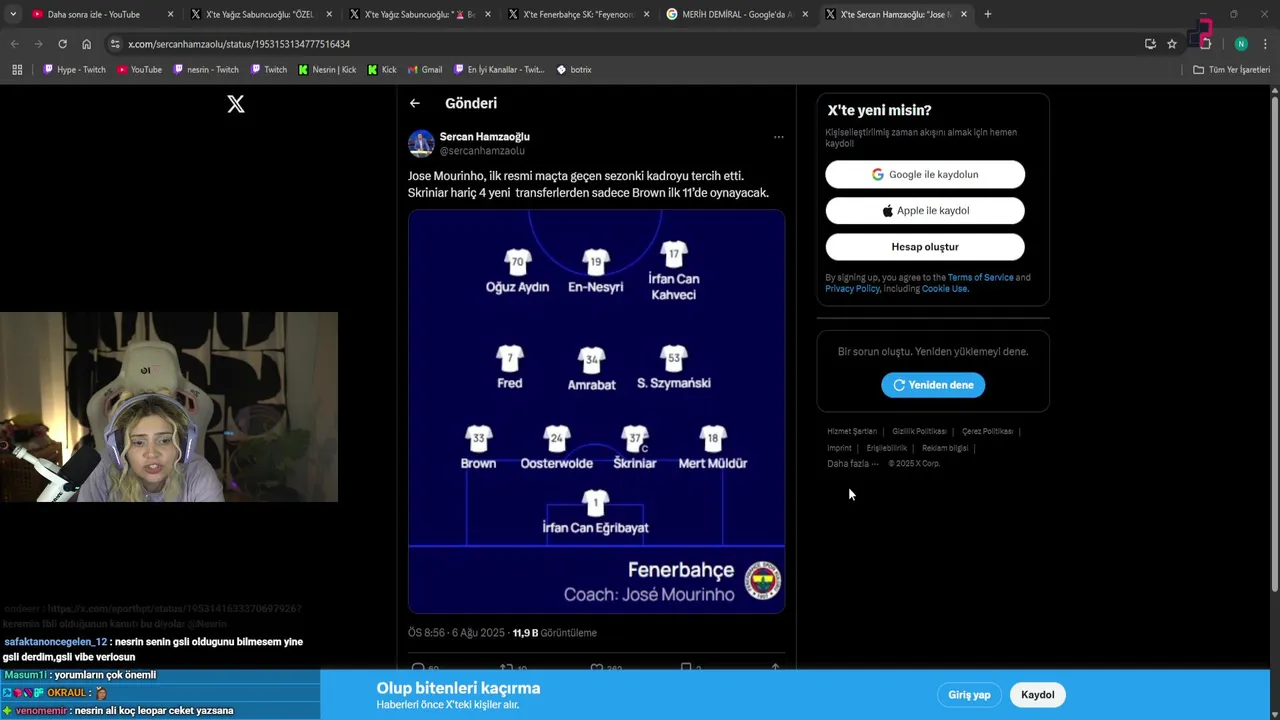Open the 'Imprint' footer link
Screen dimensions: 1280x720
pos(839,448)
